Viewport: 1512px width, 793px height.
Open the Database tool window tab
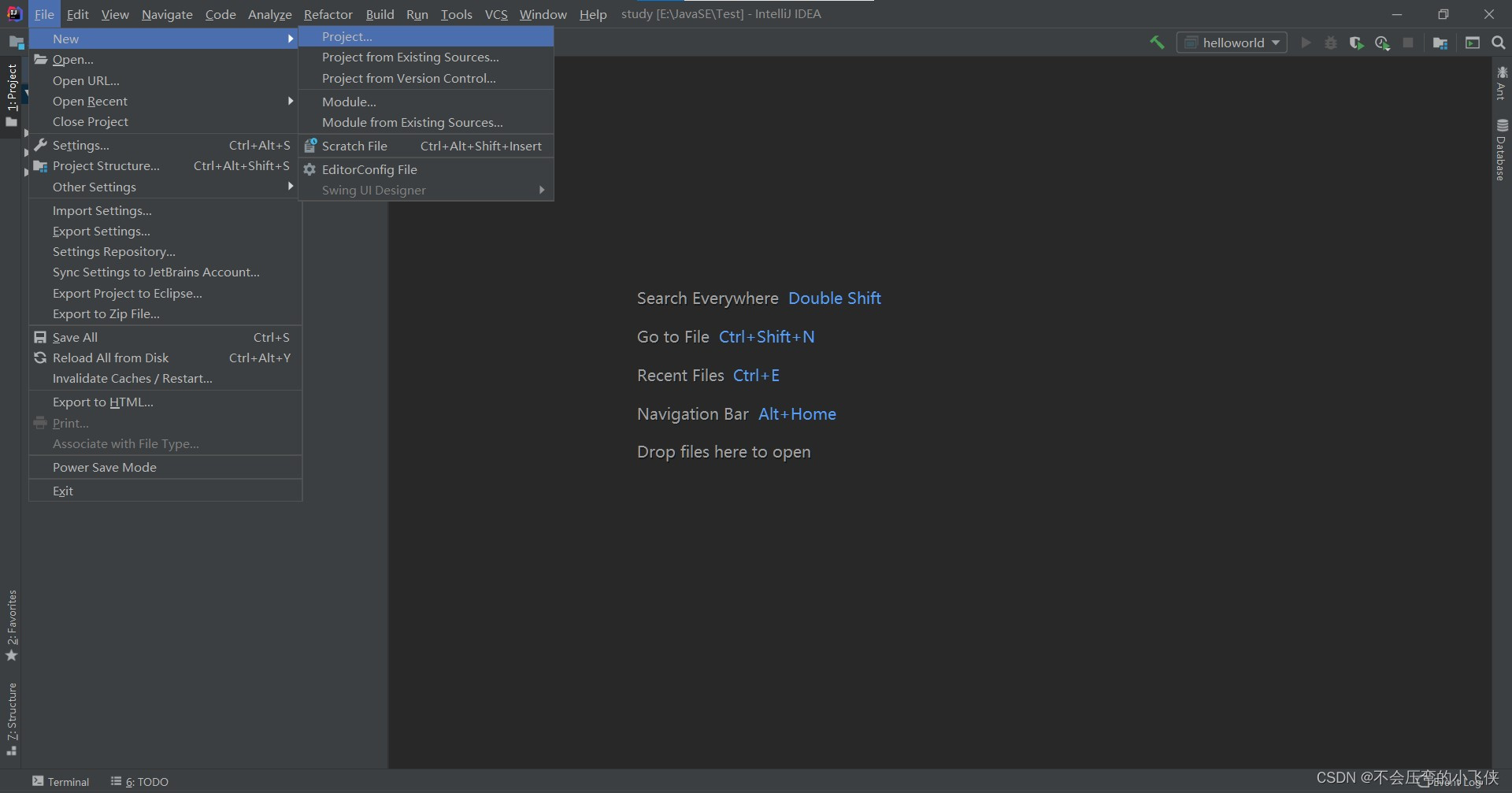click(1501, 150)
